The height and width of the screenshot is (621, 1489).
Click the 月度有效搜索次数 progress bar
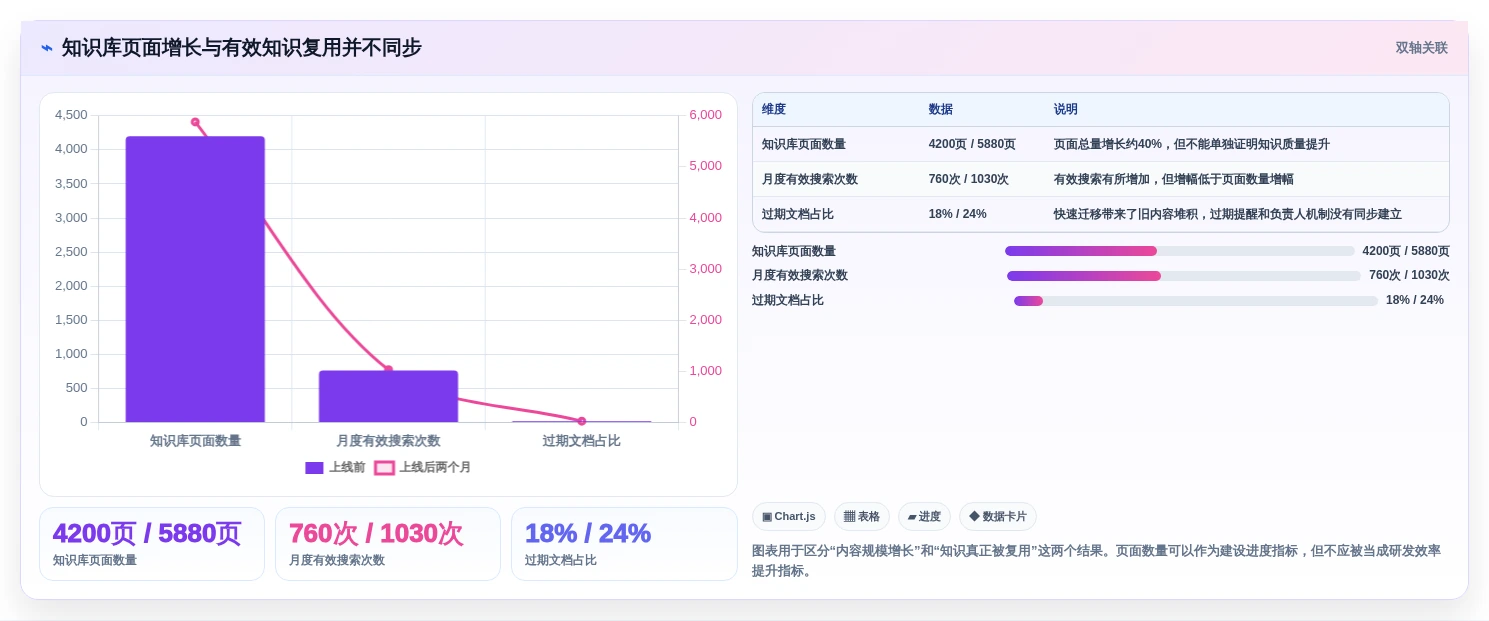click(1184, 275)
